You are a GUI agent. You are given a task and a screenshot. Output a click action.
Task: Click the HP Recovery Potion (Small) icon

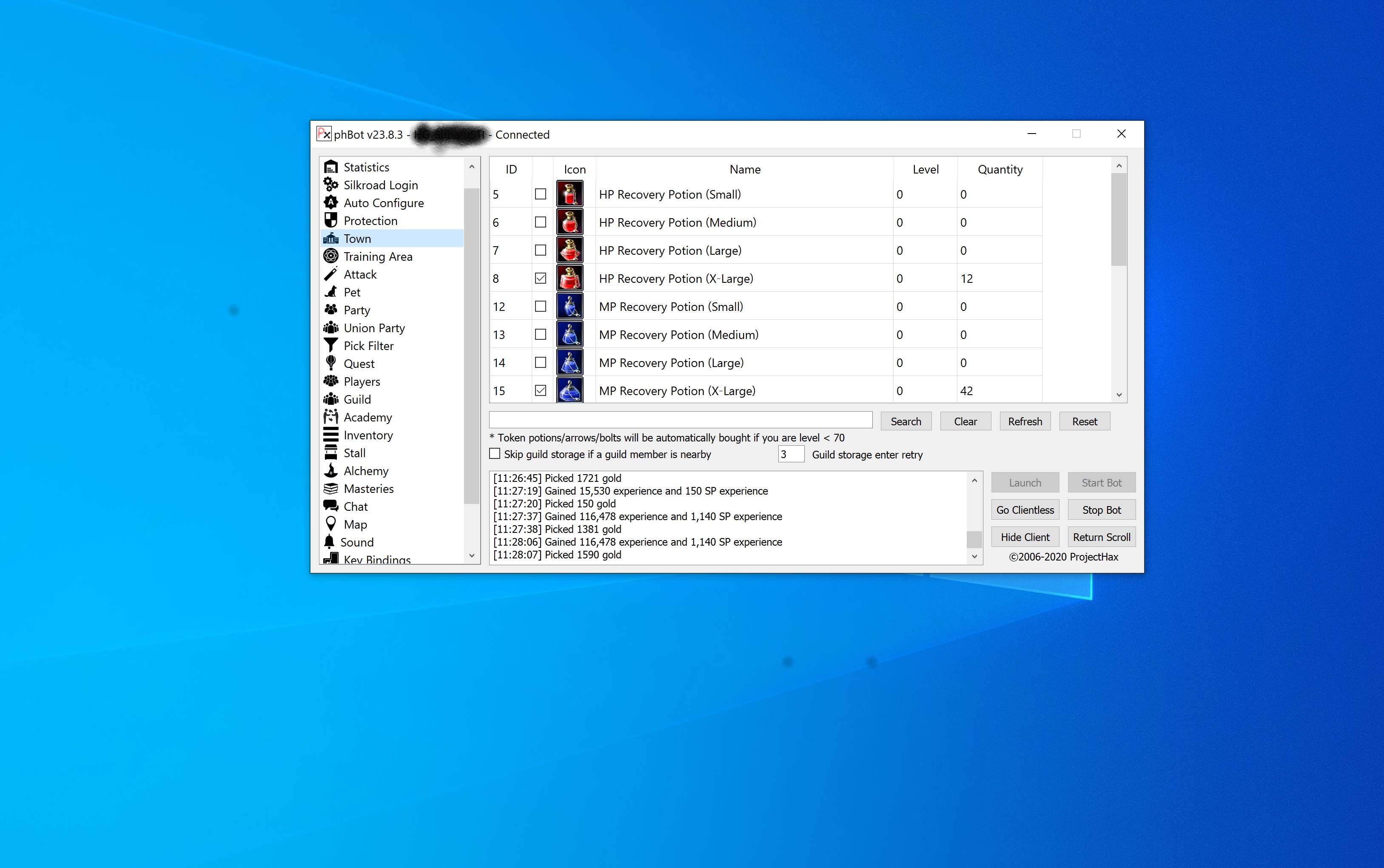(570, 194)
